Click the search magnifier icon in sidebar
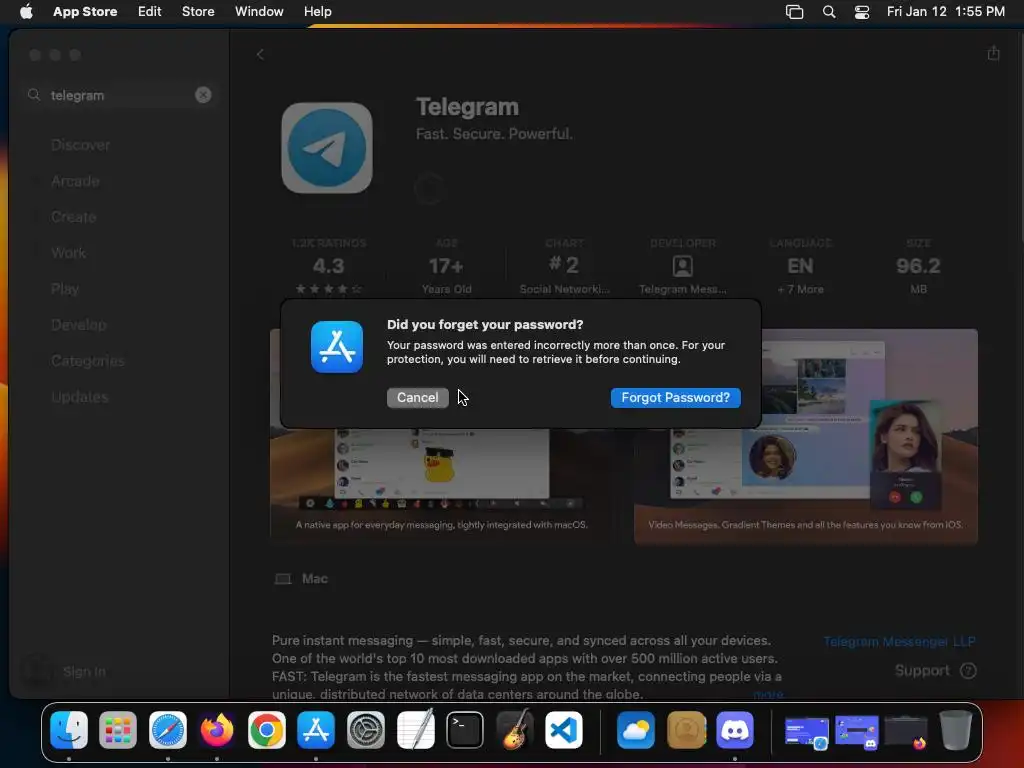The width and height of the screenshot is (1024, 768). click(34, 95)
